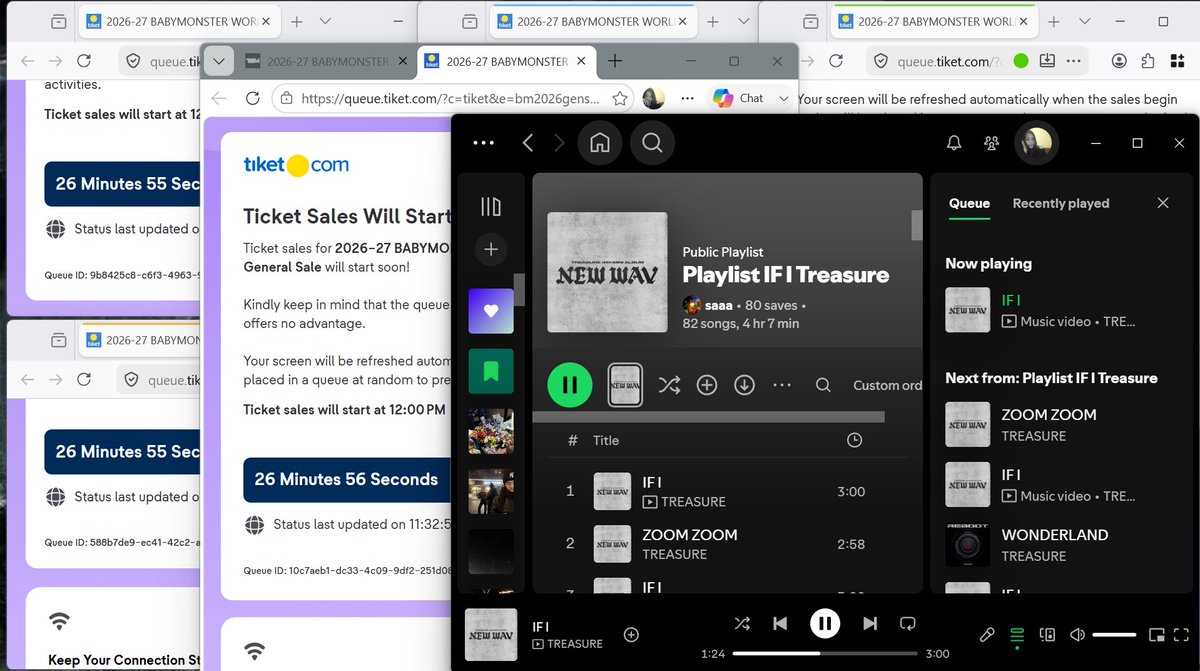This screenshot has width=1200, height=671.
Task: Toggle the Queue panel button
Action: point(1017,635)
